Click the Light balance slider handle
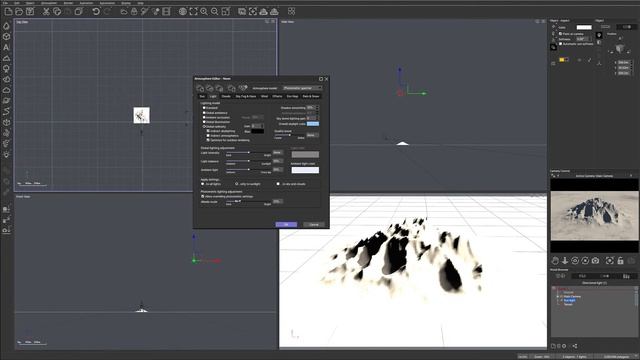640x360 pixels. click(249, 161)
